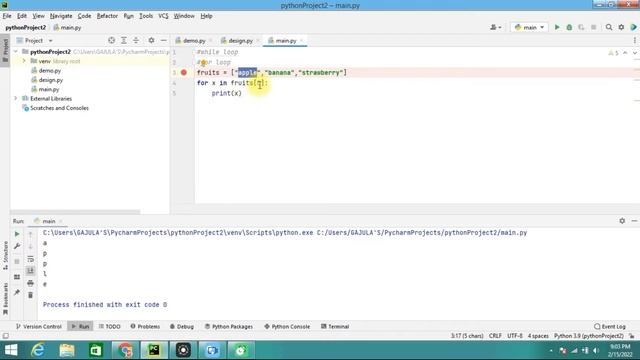Open the Terminal tool window
The width and height of the screenshot is (640, 360).
(335, 327)
